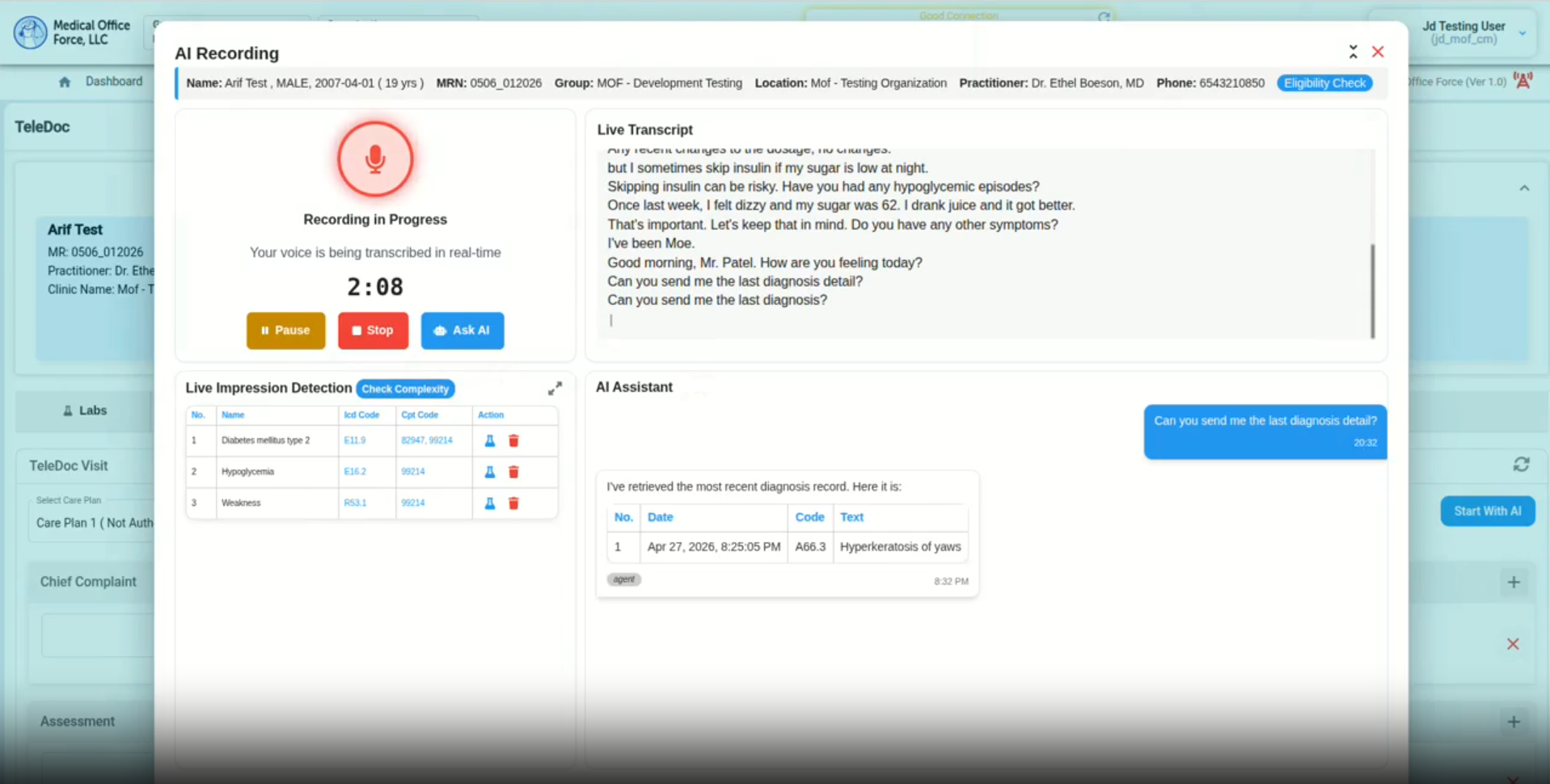The width and height of the screenshot is (1550, 784).
Task: Collapse the TeleDoc patient card chevron
Action: pyautogui.click(x=1524, y=188)
